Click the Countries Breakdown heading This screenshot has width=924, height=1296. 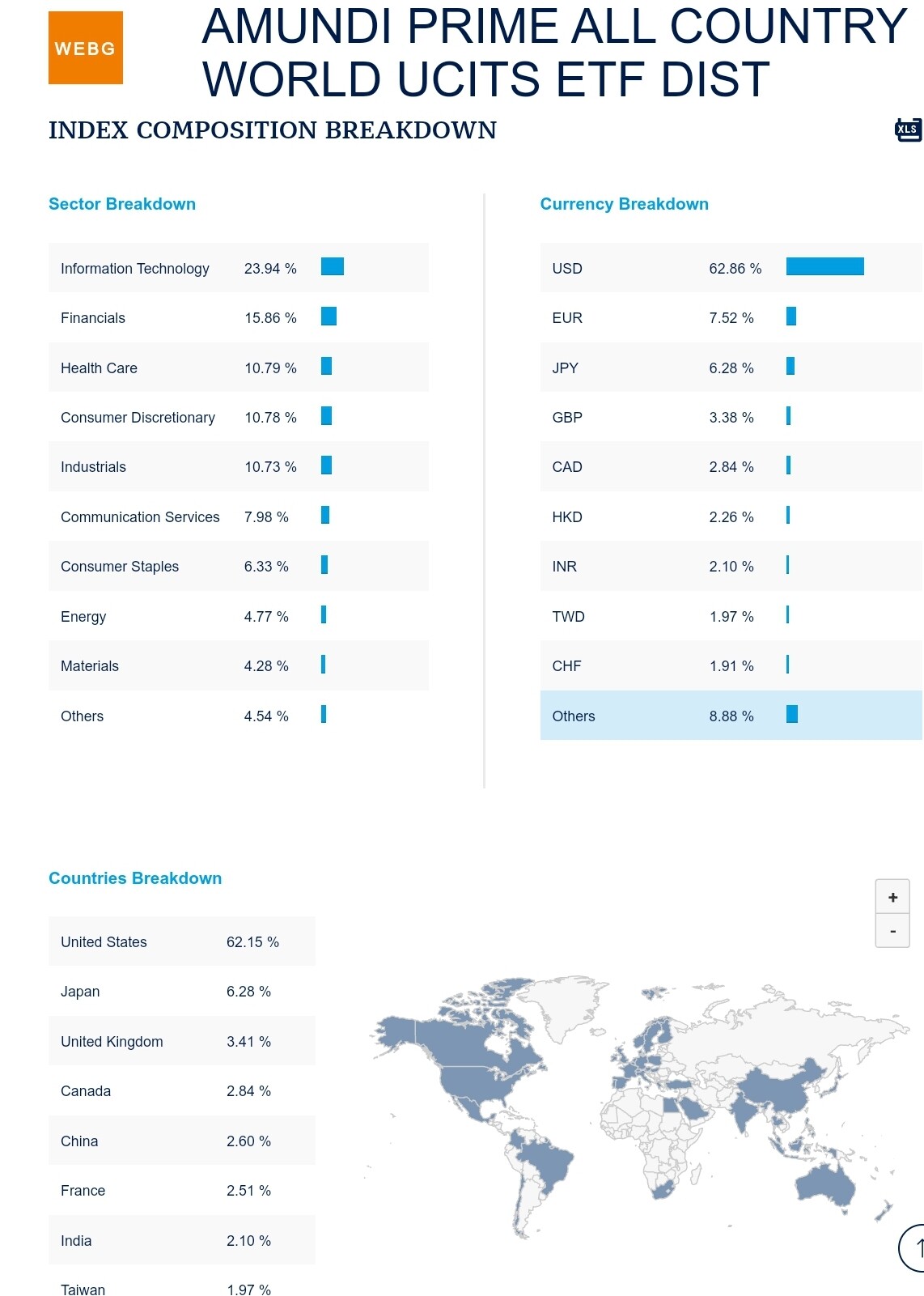click(135, 878)
